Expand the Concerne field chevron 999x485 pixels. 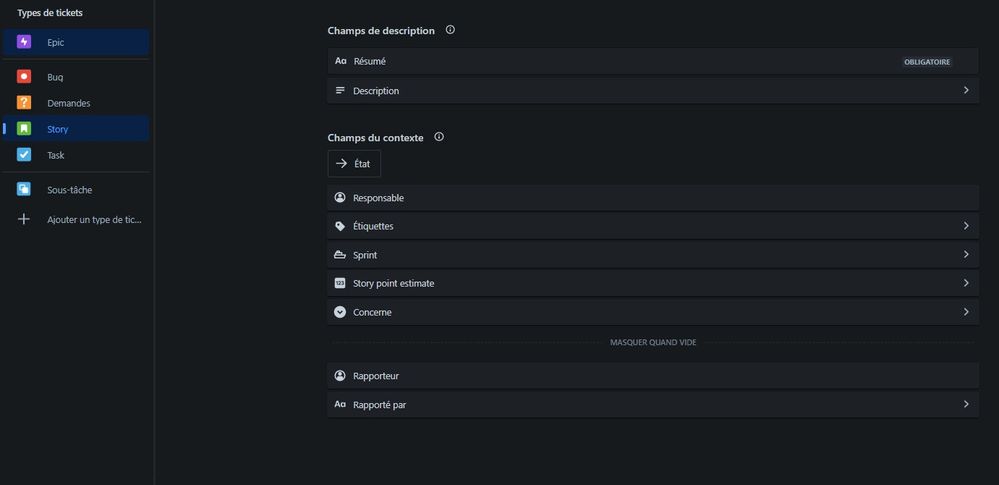point(967,312)
